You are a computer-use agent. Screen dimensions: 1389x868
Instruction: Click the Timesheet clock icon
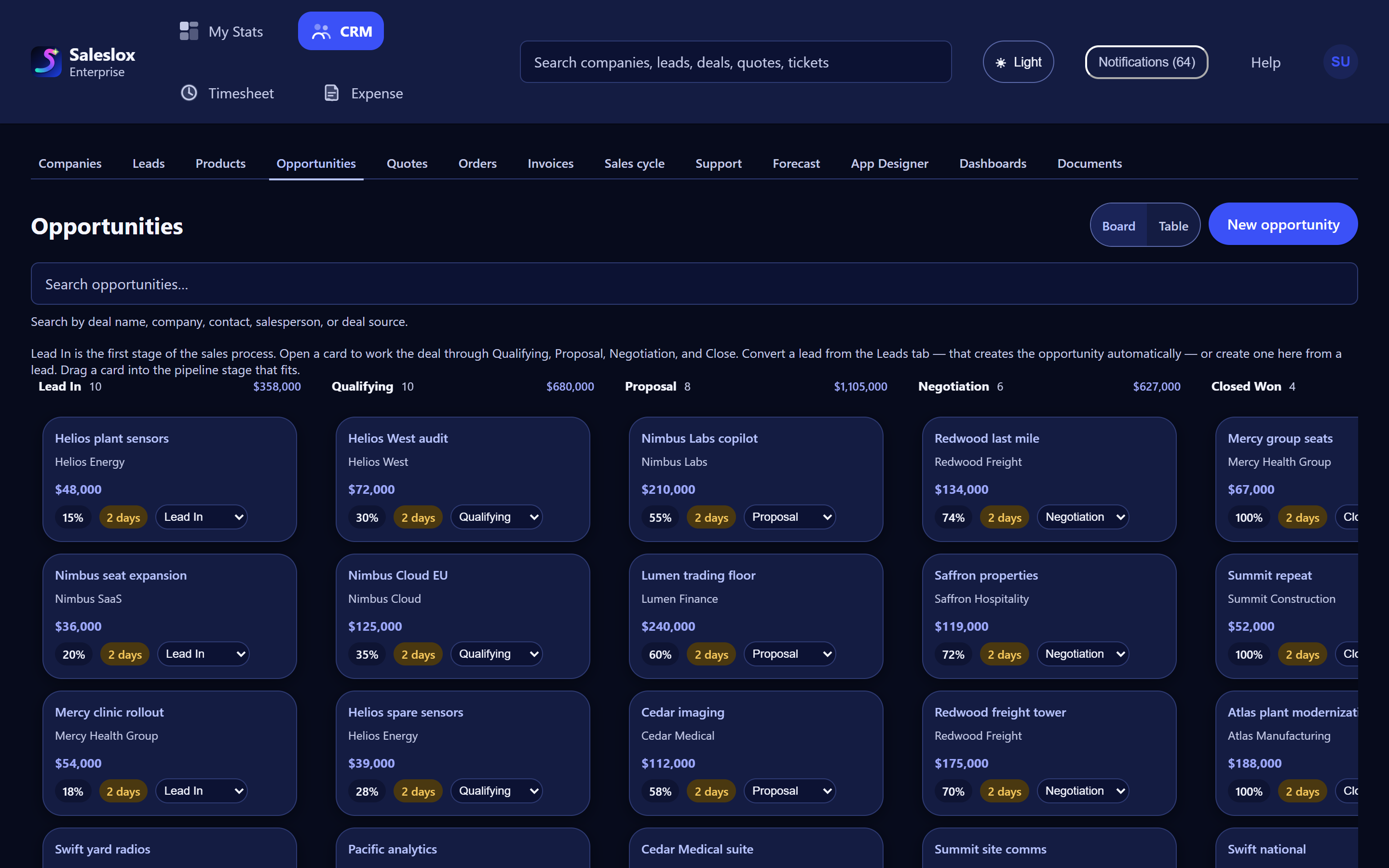pyautogui.click(x=189, y=93)
